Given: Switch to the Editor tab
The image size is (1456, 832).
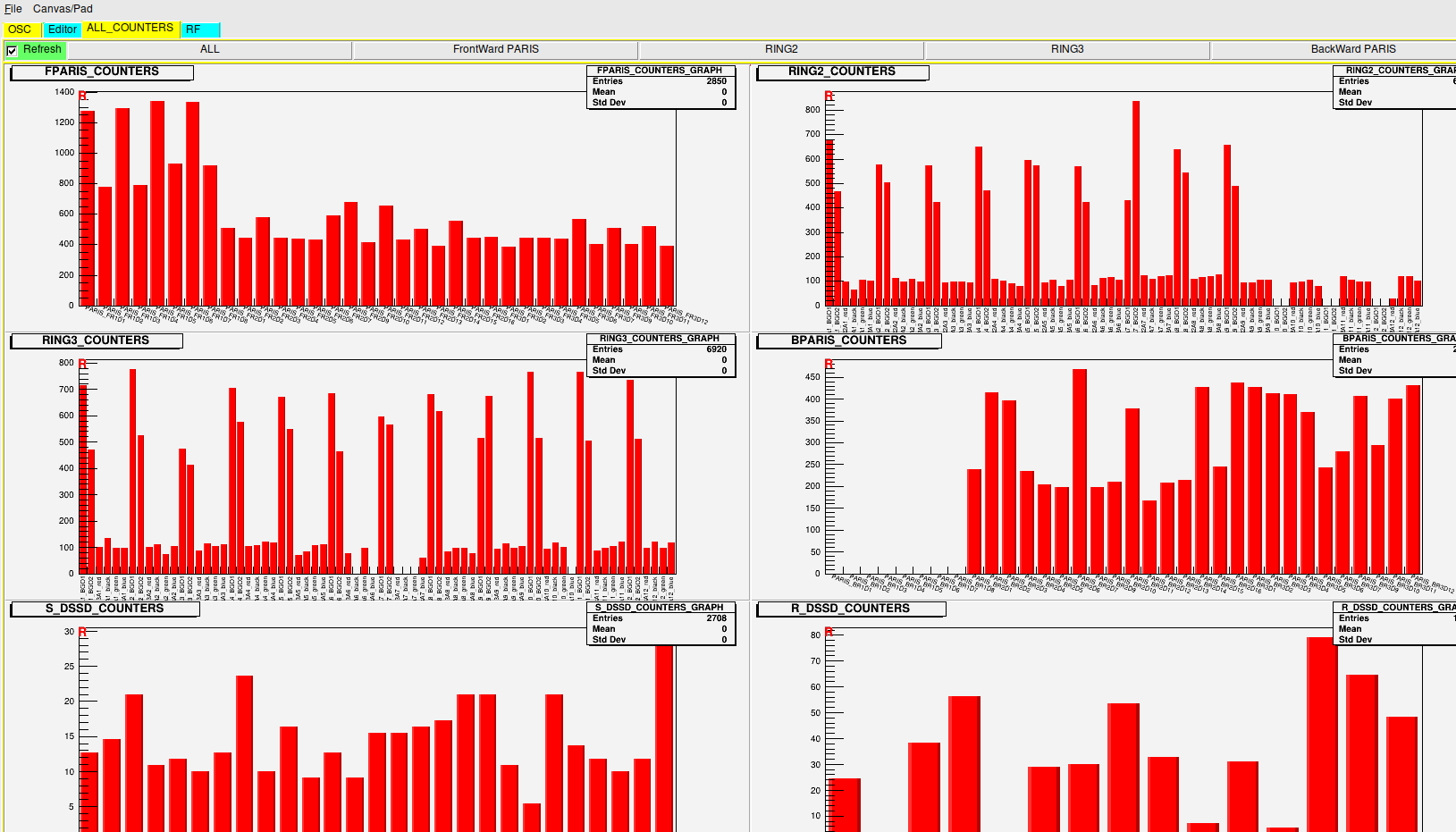Looking at the screenshot, I should click(62, 29).
